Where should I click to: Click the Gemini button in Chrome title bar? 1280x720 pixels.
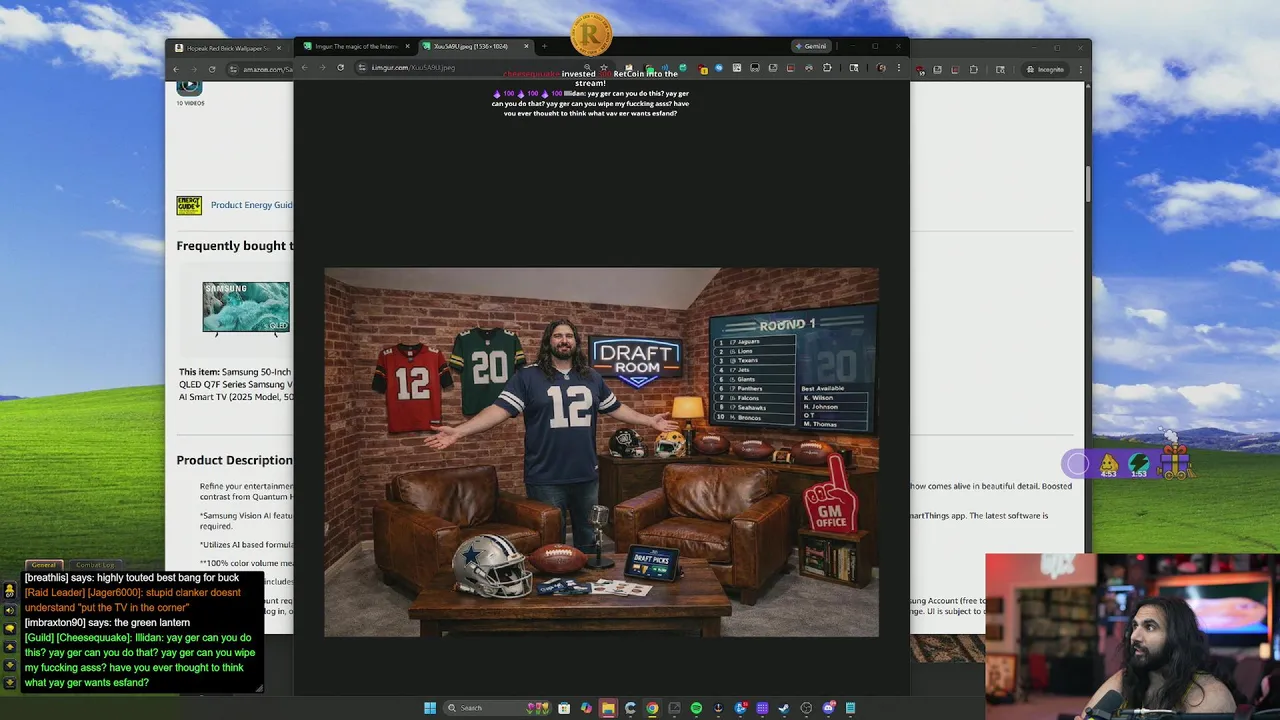point(811,46)
